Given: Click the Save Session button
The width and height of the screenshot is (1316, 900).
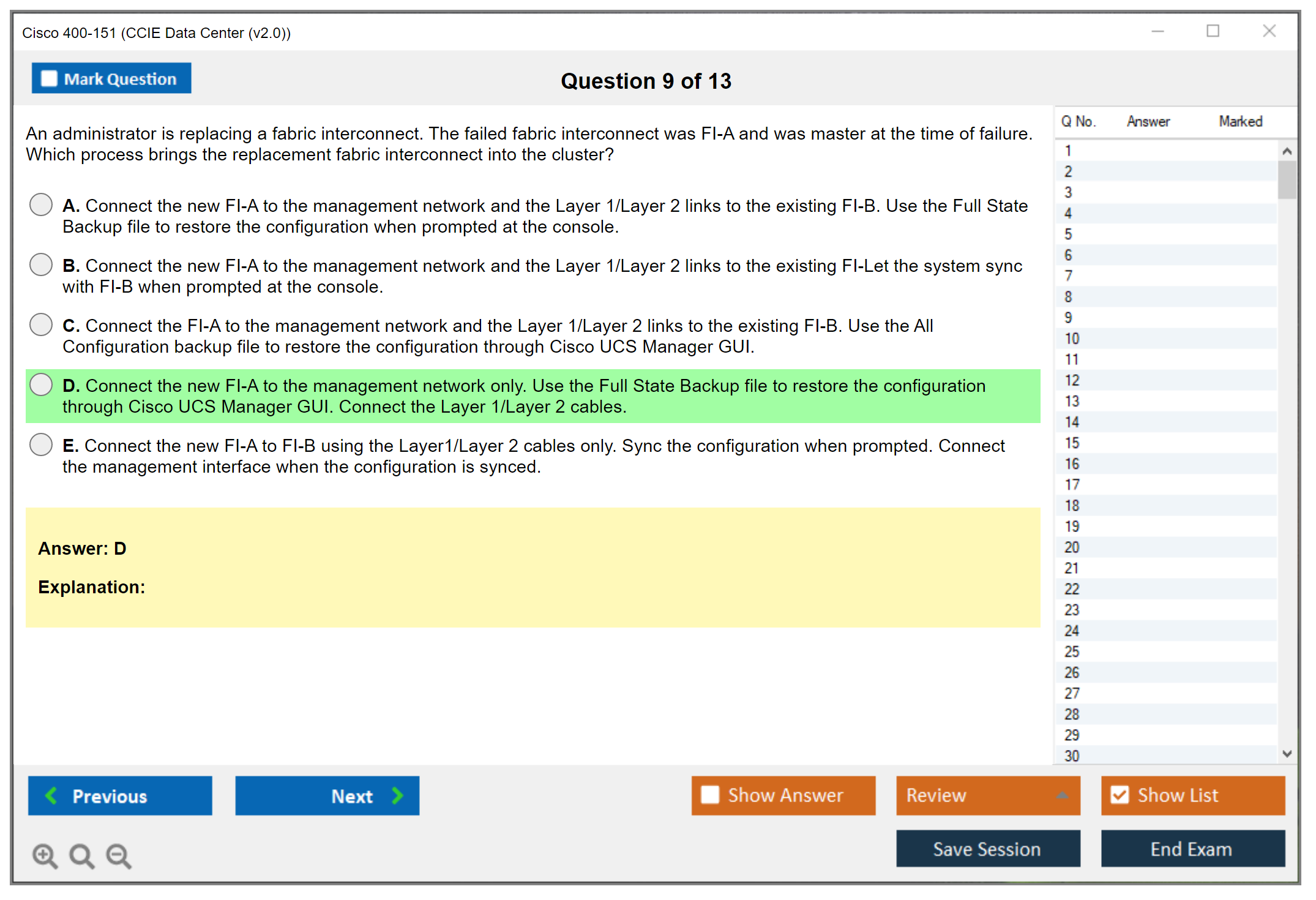Looking at the screenshot, I should pyautogui.click(x=987, y=849).
